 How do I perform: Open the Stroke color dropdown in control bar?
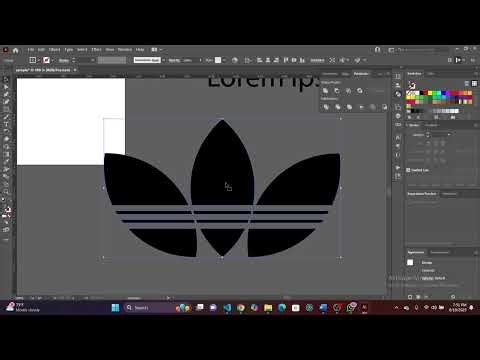pyautogui.click(x=53, y=60)
